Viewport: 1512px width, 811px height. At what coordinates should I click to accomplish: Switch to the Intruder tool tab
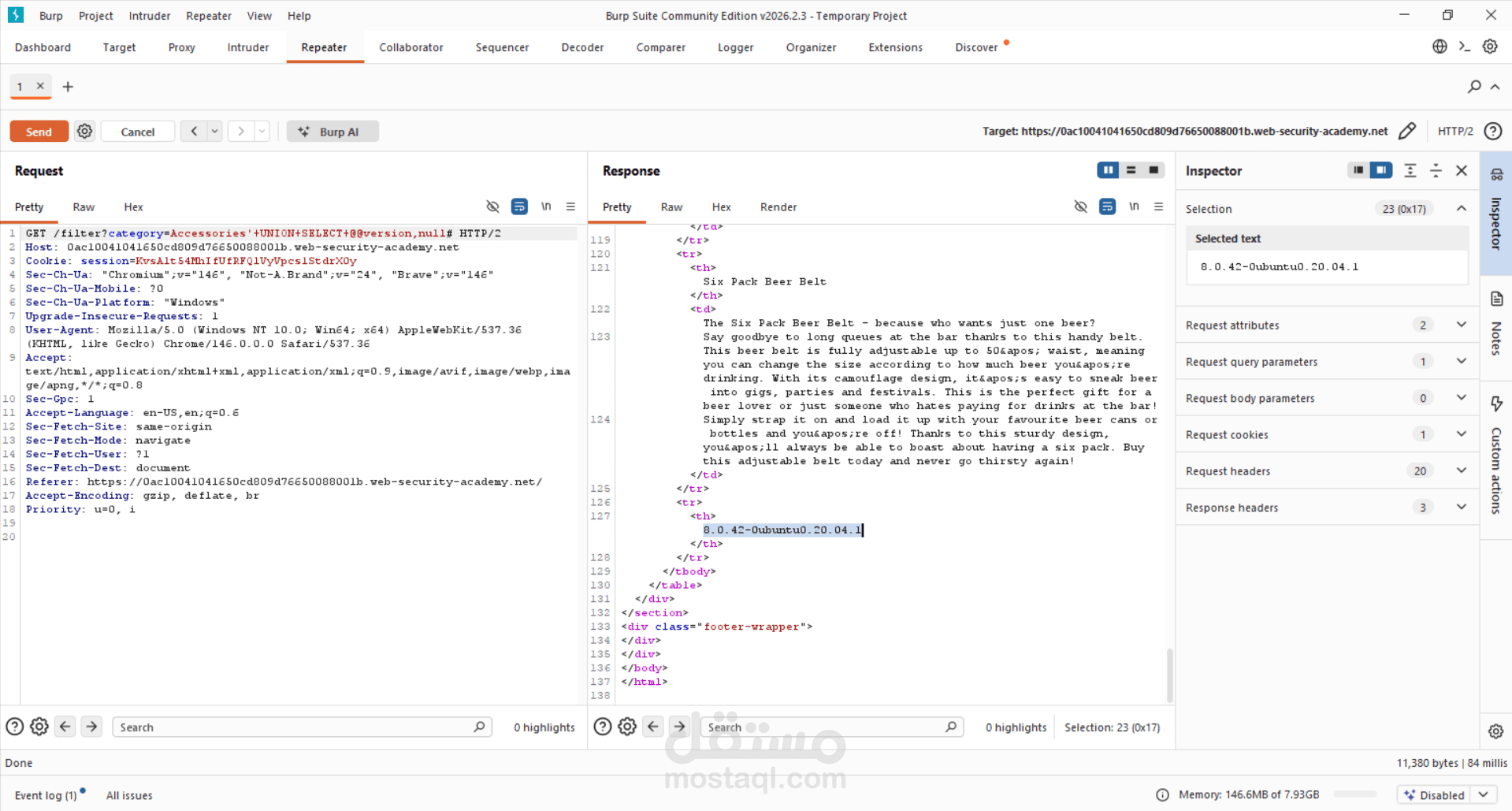click(x=248, y=47)
